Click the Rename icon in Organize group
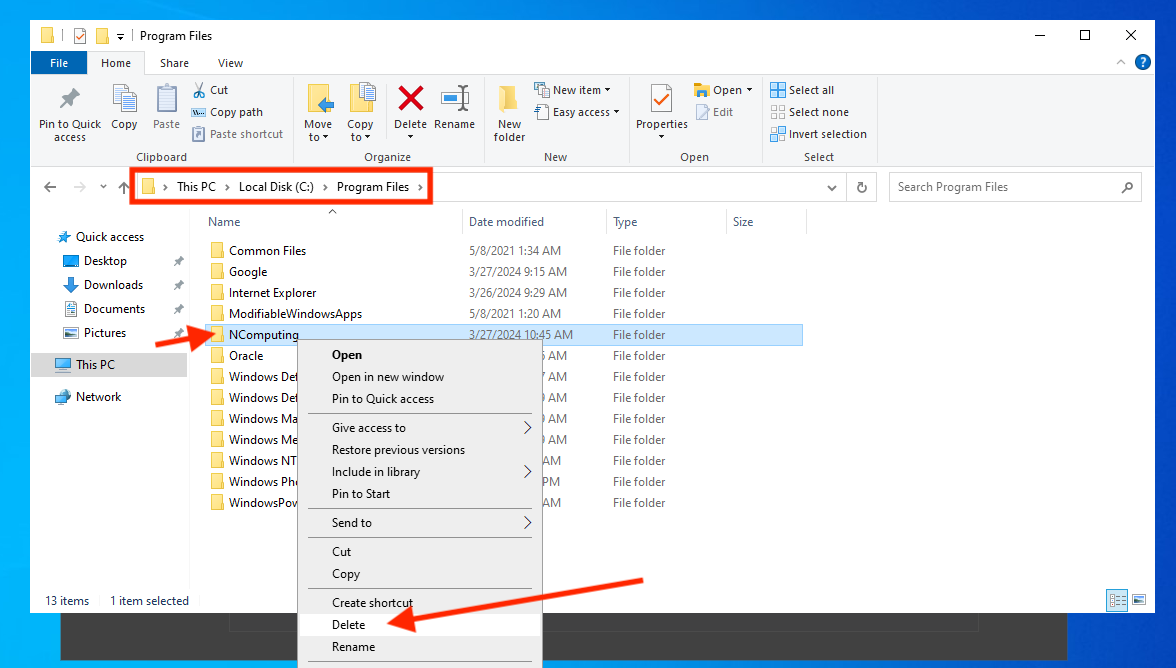 click(x=454, y=98)
